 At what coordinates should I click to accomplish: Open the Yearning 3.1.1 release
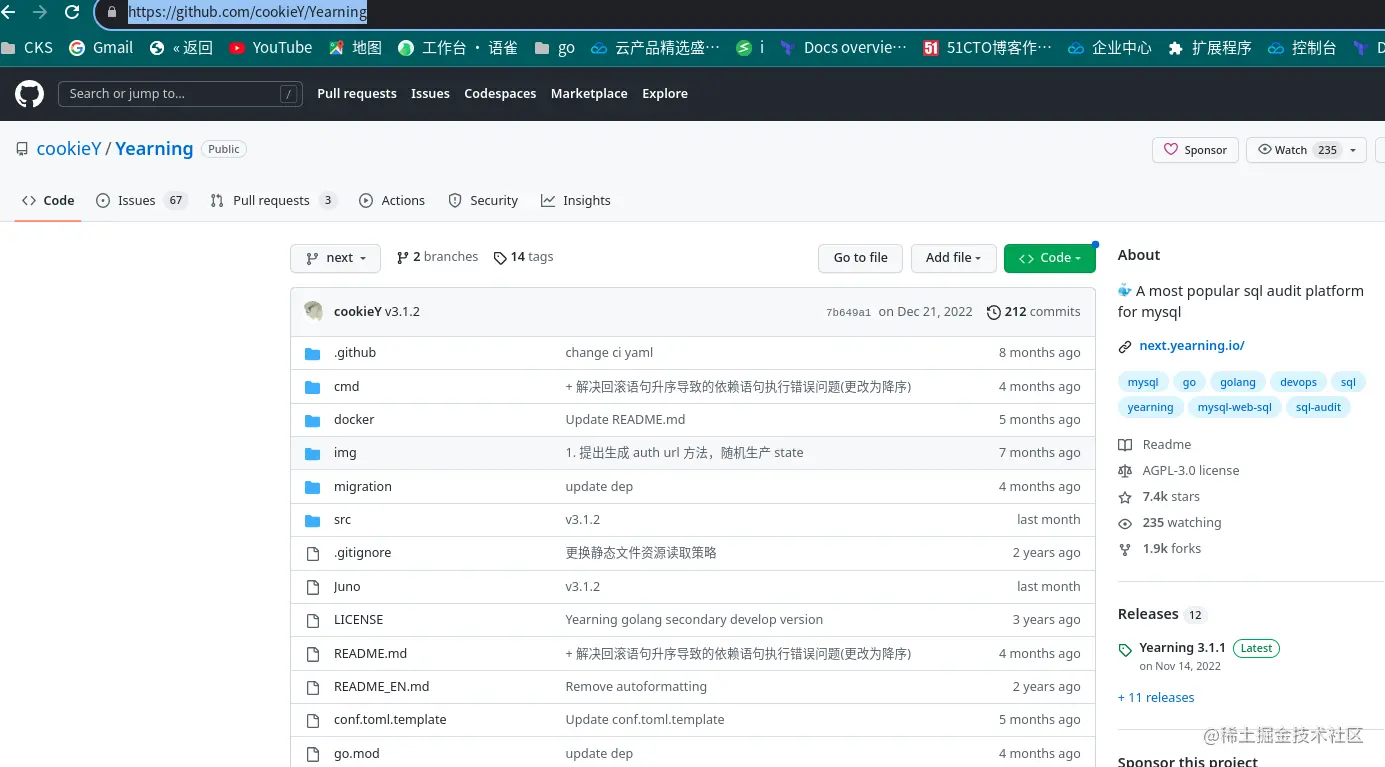pos(1182,648)
